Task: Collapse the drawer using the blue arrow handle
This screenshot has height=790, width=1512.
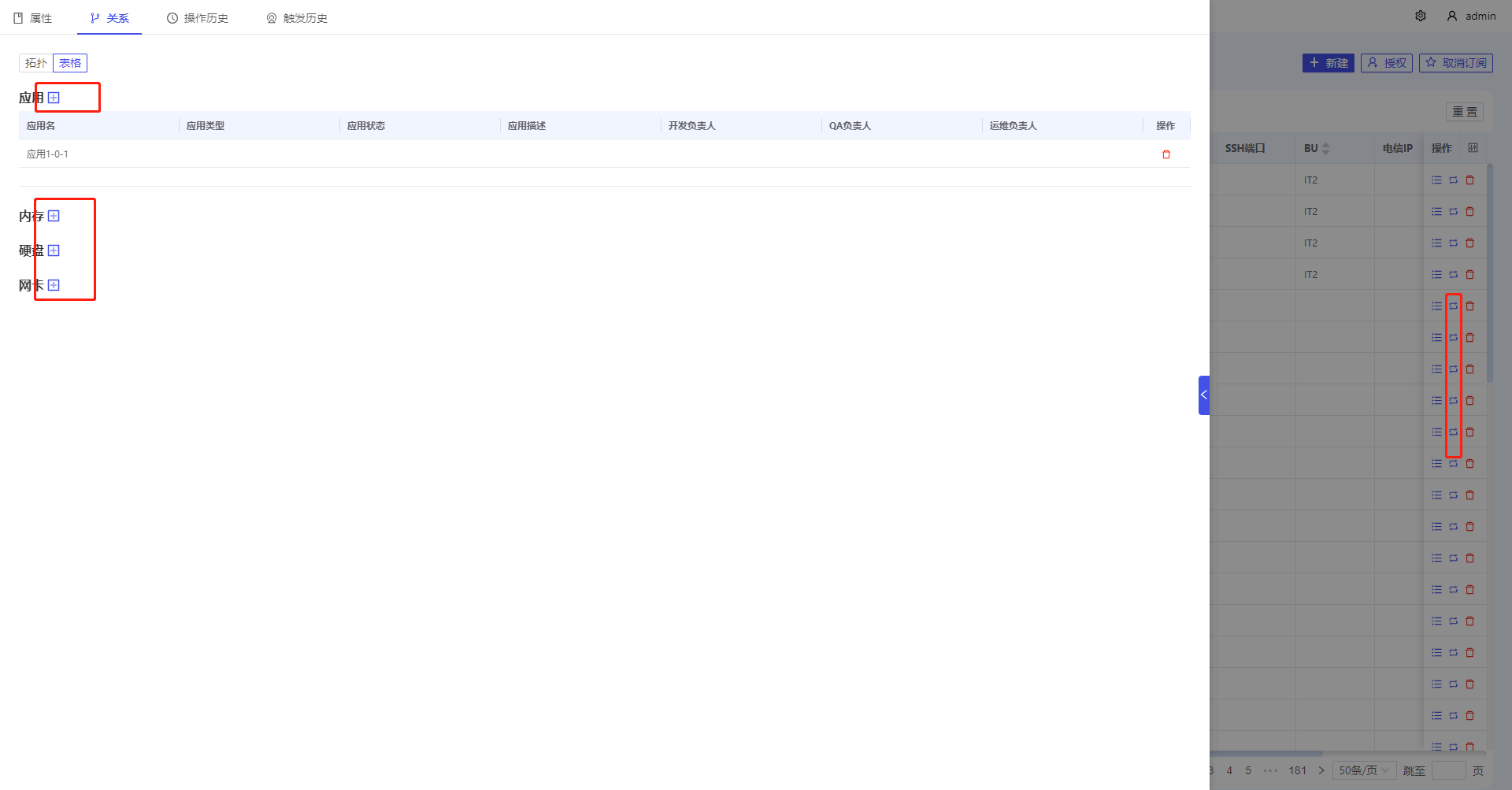Action: coord(1203,395)
